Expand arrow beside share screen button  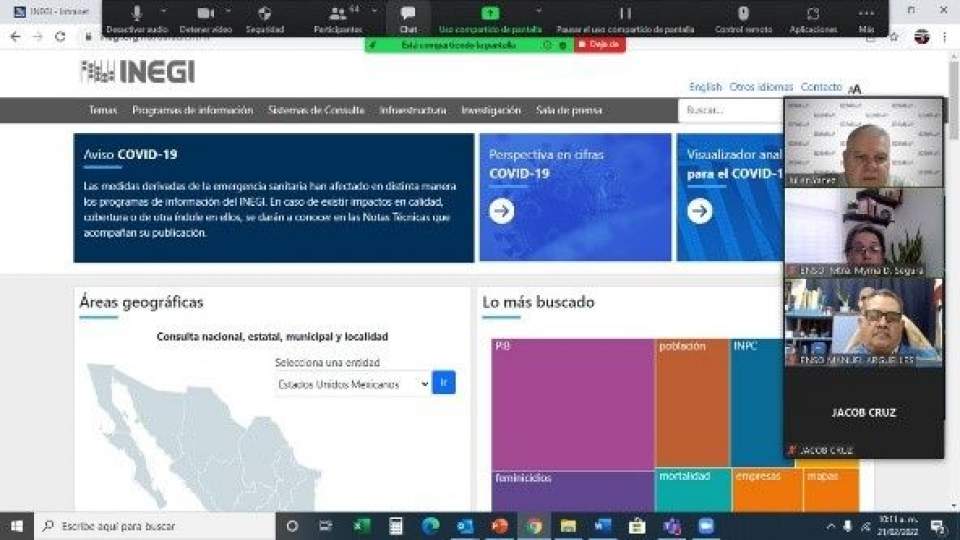[x=538, y=11]
